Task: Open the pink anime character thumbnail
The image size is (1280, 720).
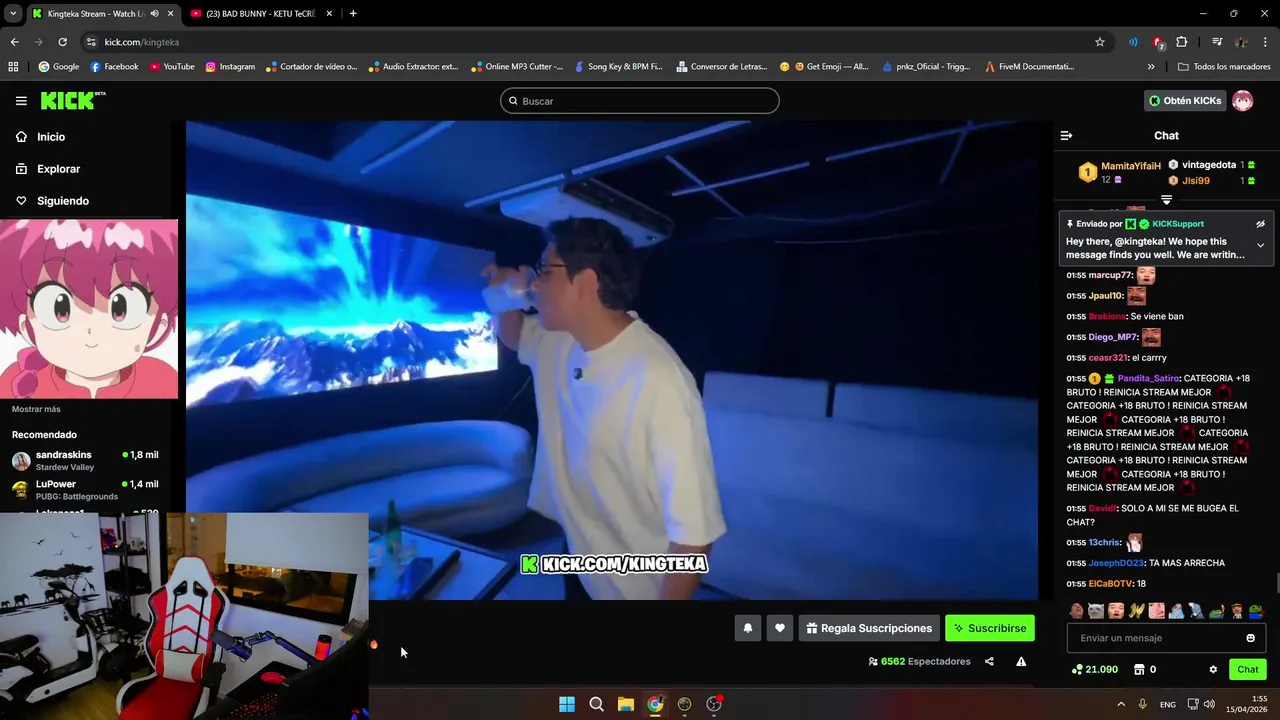Action: (89, 309)
